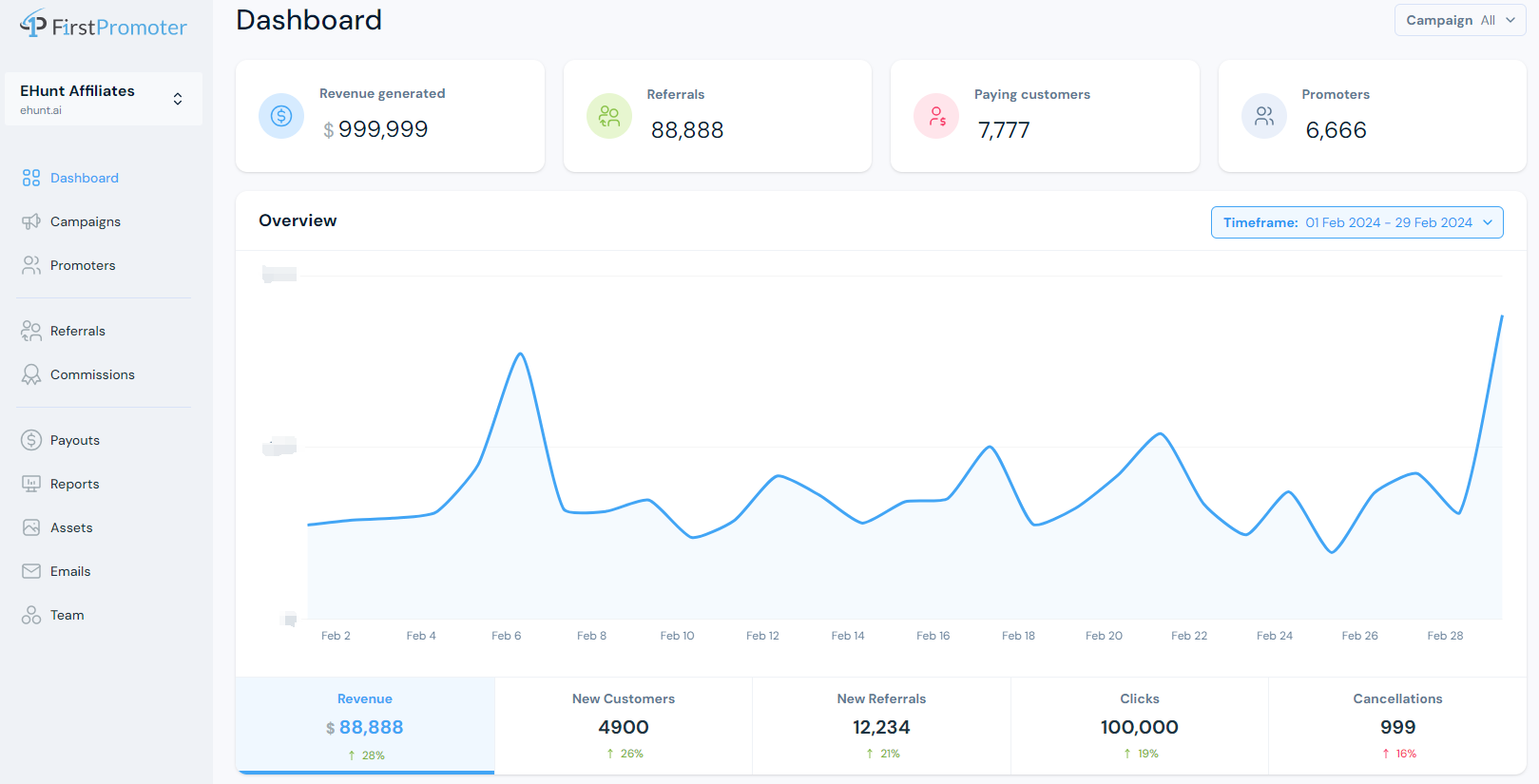
Task: Click the Team members icon
Action: click(31, 615)
